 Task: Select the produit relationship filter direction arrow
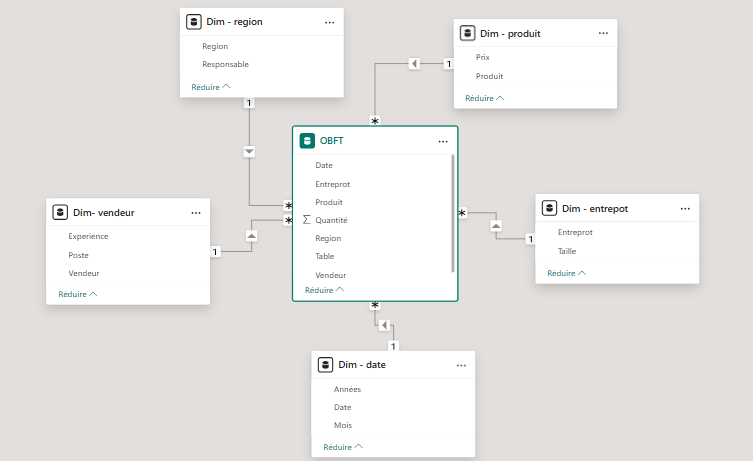414,64
